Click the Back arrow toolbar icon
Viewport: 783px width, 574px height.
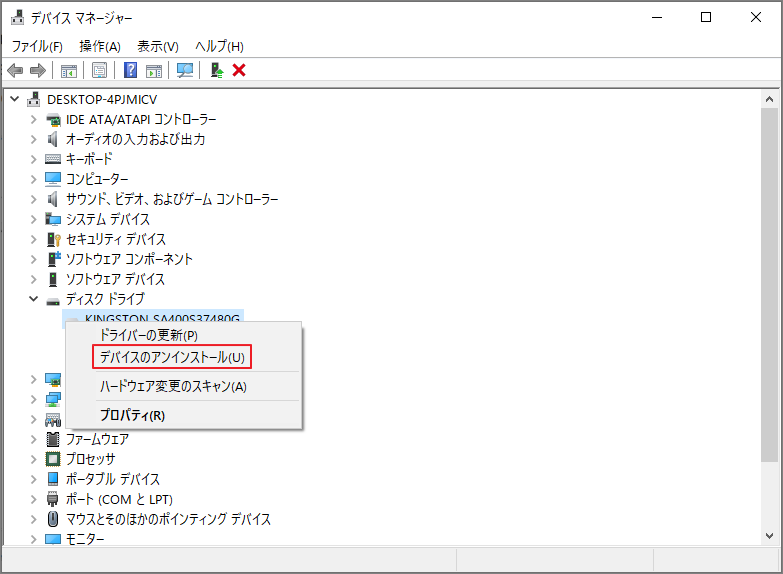pyautogui.click(x=15, y=70)
